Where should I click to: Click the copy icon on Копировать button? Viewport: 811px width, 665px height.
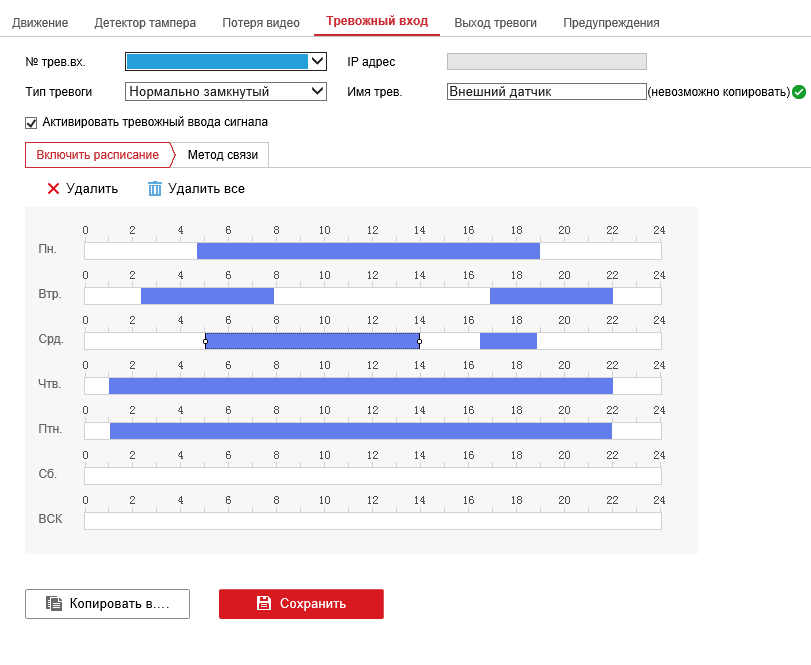54,603
